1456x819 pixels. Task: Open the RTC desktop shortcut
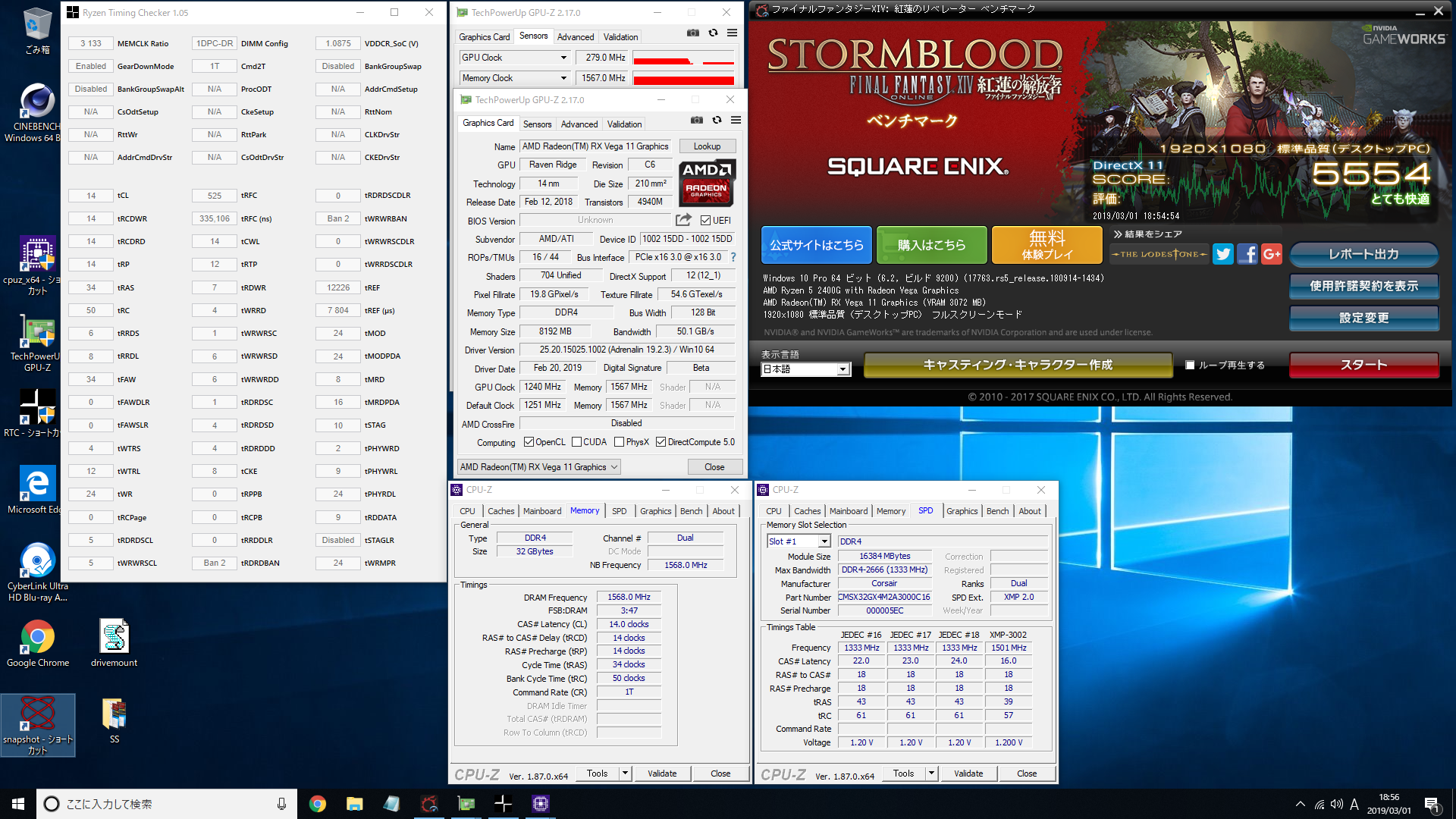(x=37, y=413)
